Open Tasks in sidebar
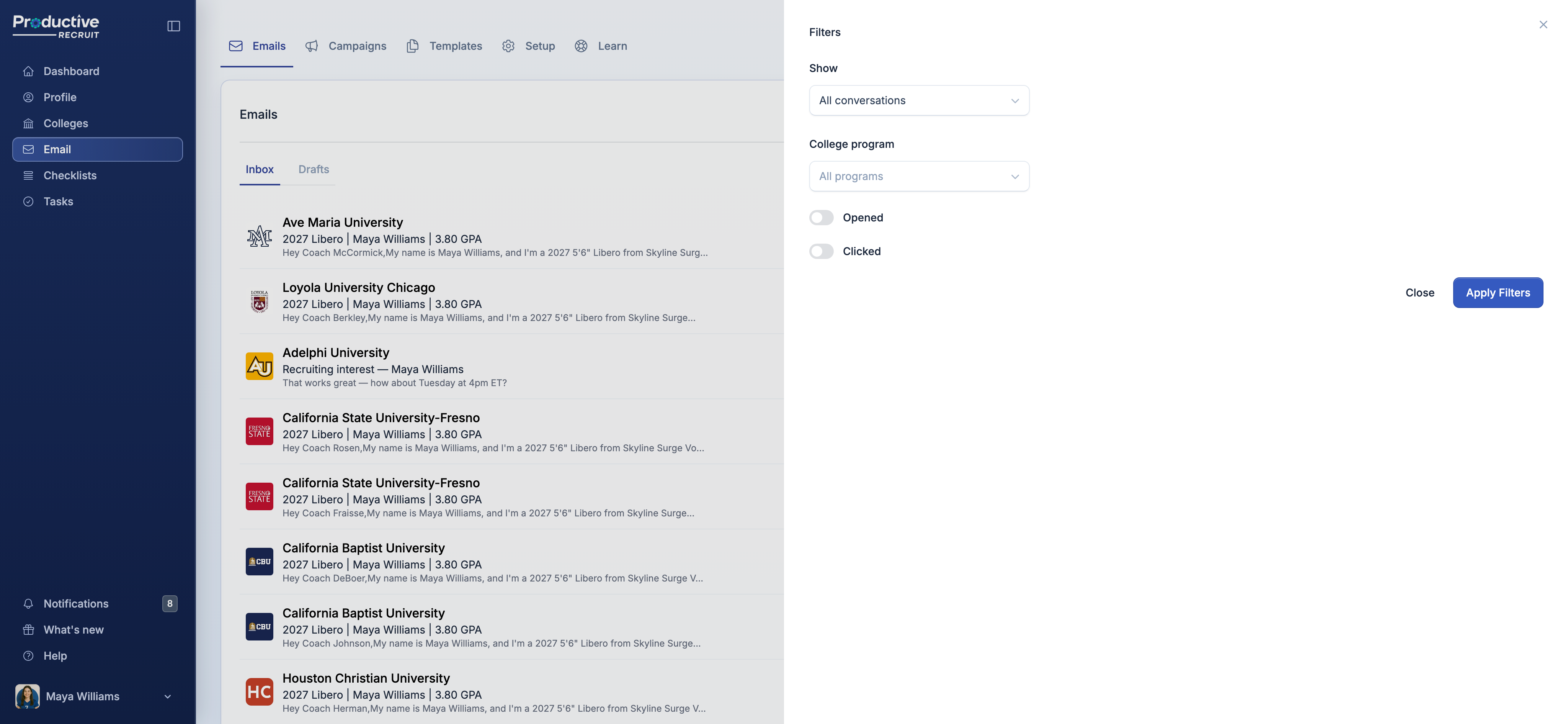The width and height of the screenshot is (1568, 724). [97, 201]
